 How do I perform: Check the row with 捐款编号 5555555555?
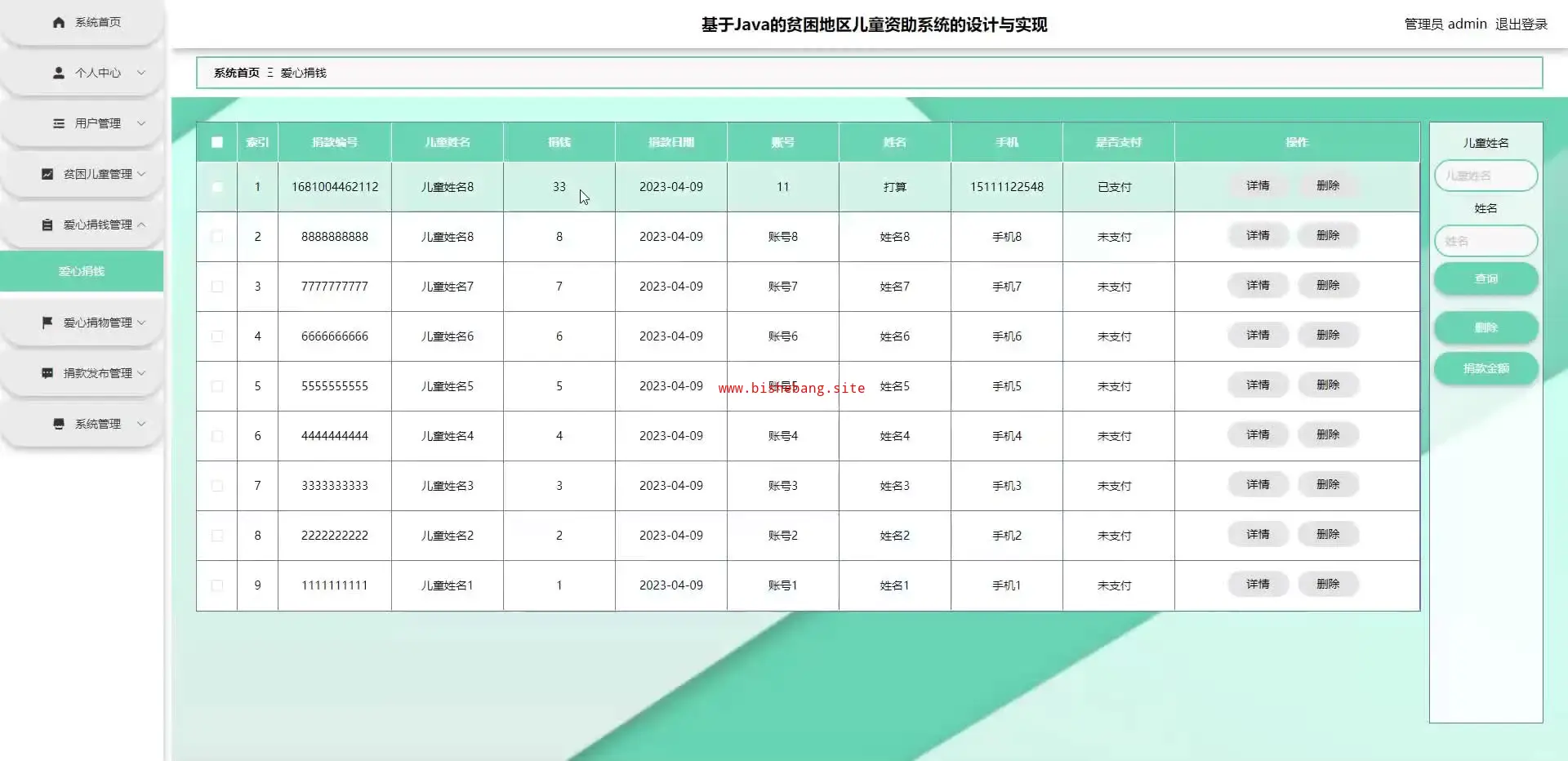tap(217, 386)
